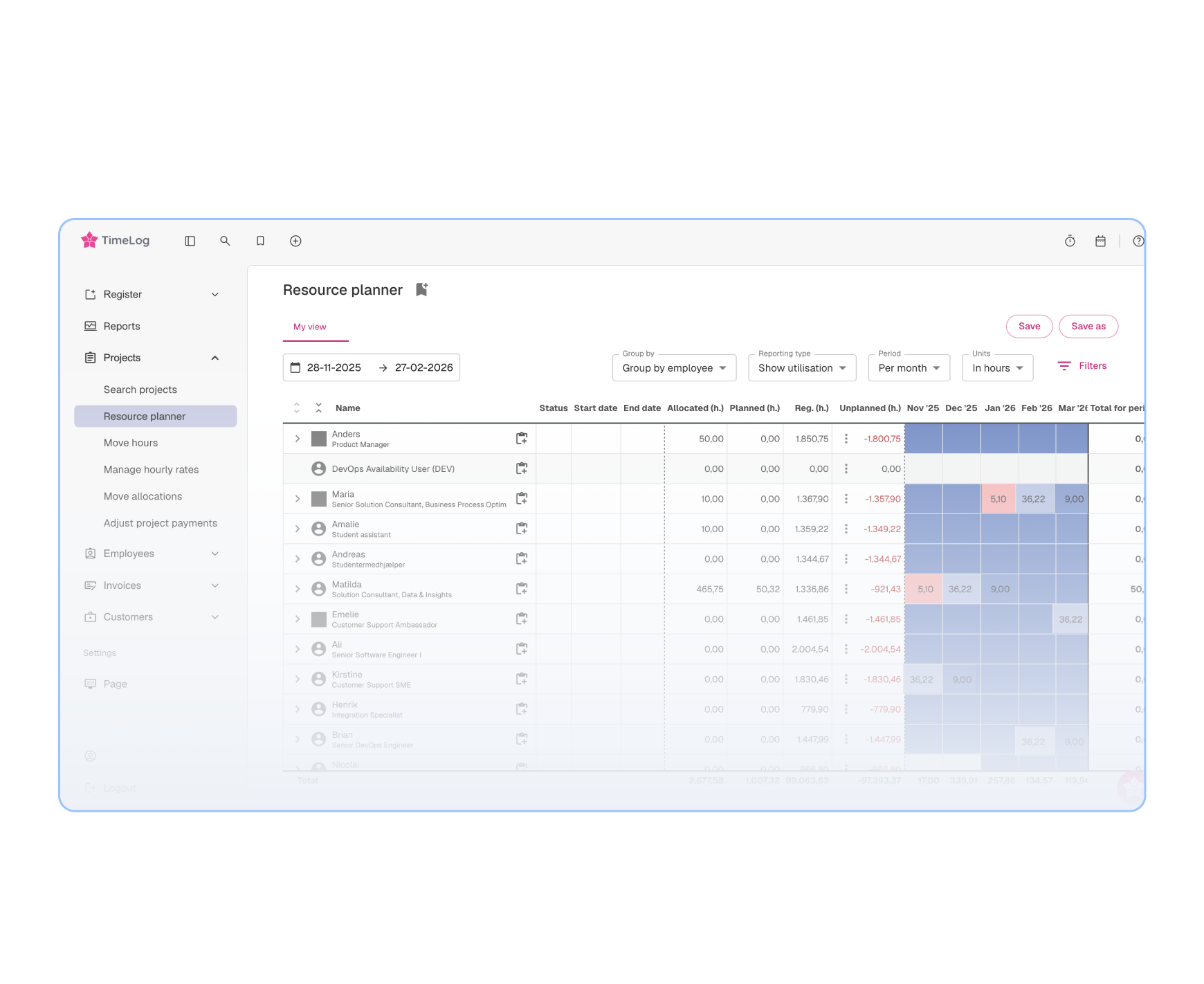Start the time tracker stopwatch icon
Viewport: 1204px width, 984px height.
pyautogui.click(x=1070, y=241)
